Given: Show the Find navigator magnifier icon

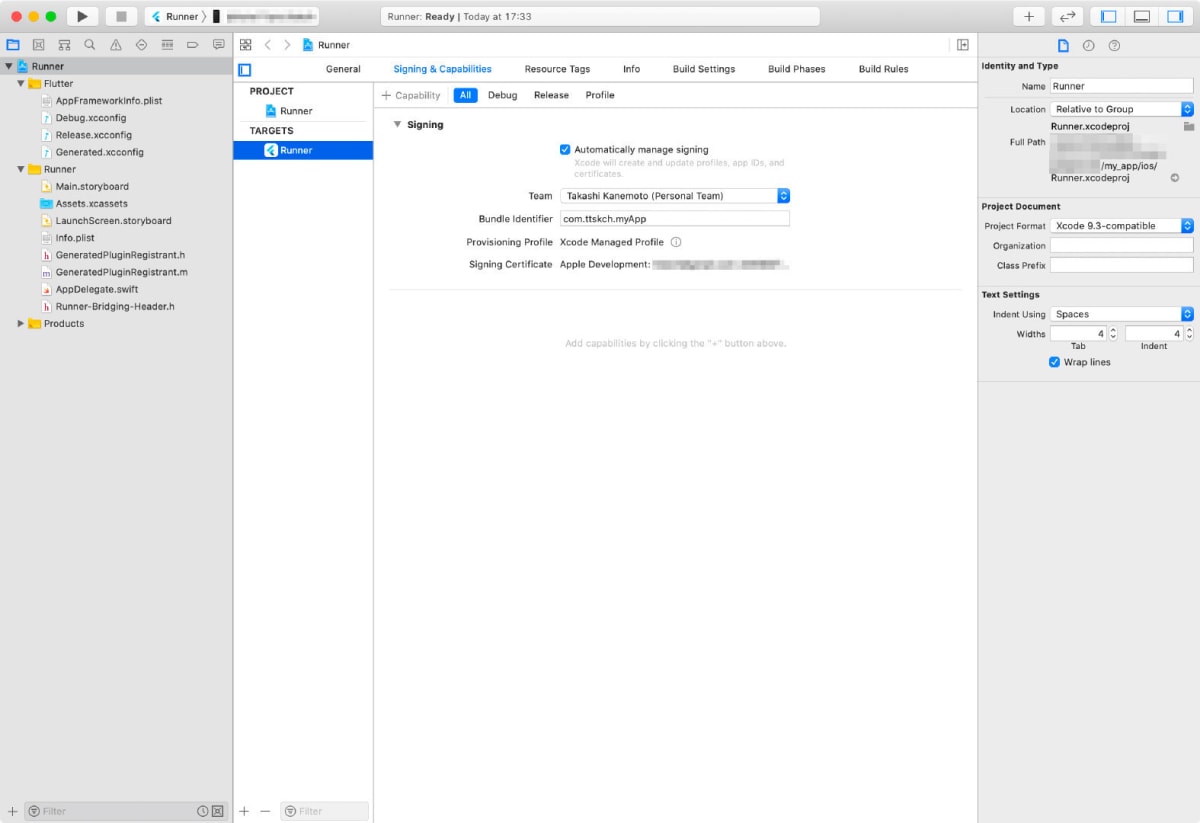Looking at the screenshot, I should (x=90, y=45).
